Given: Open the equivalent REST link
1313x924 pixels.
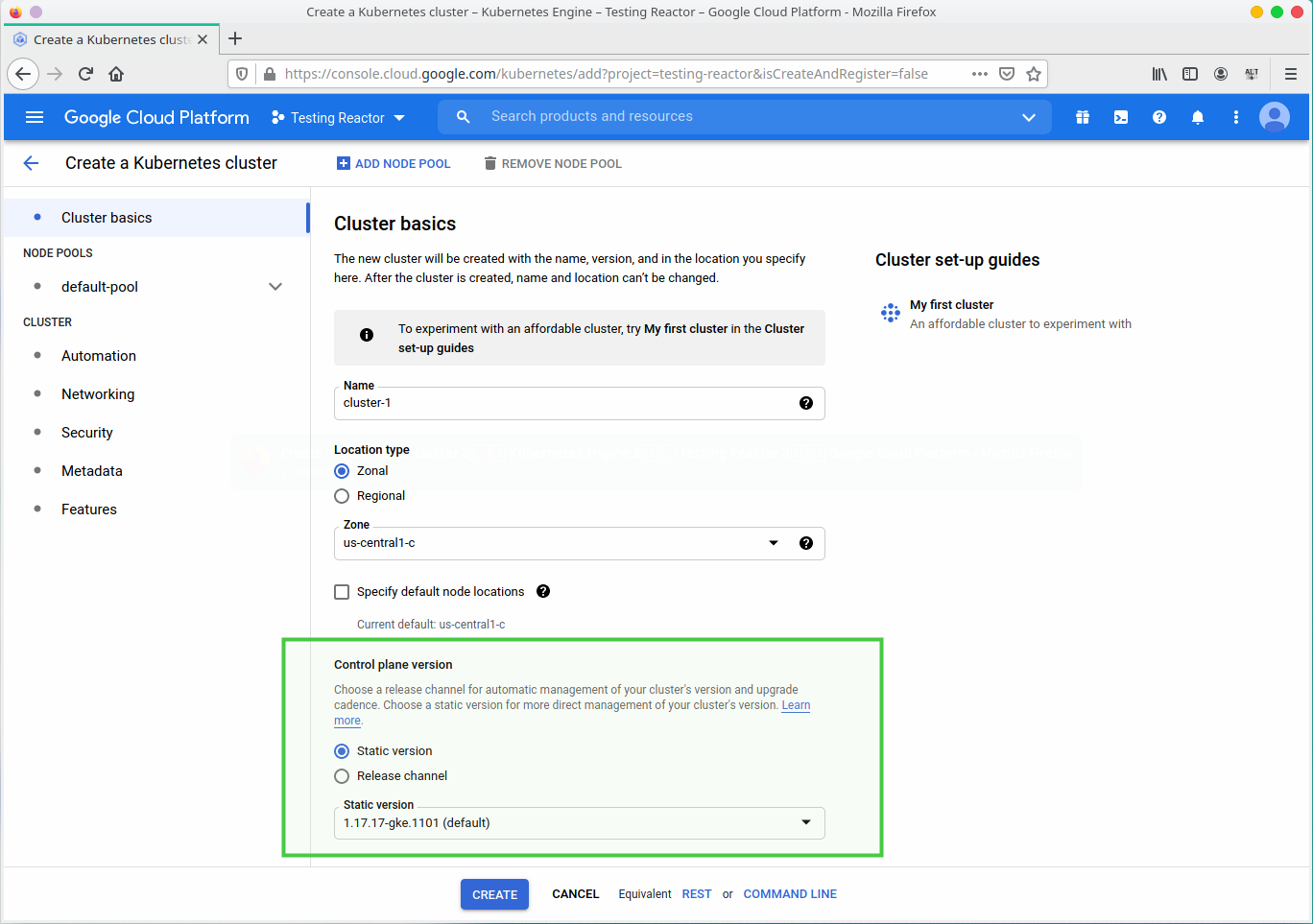Looking at the screenshot, I should [697, 894].
